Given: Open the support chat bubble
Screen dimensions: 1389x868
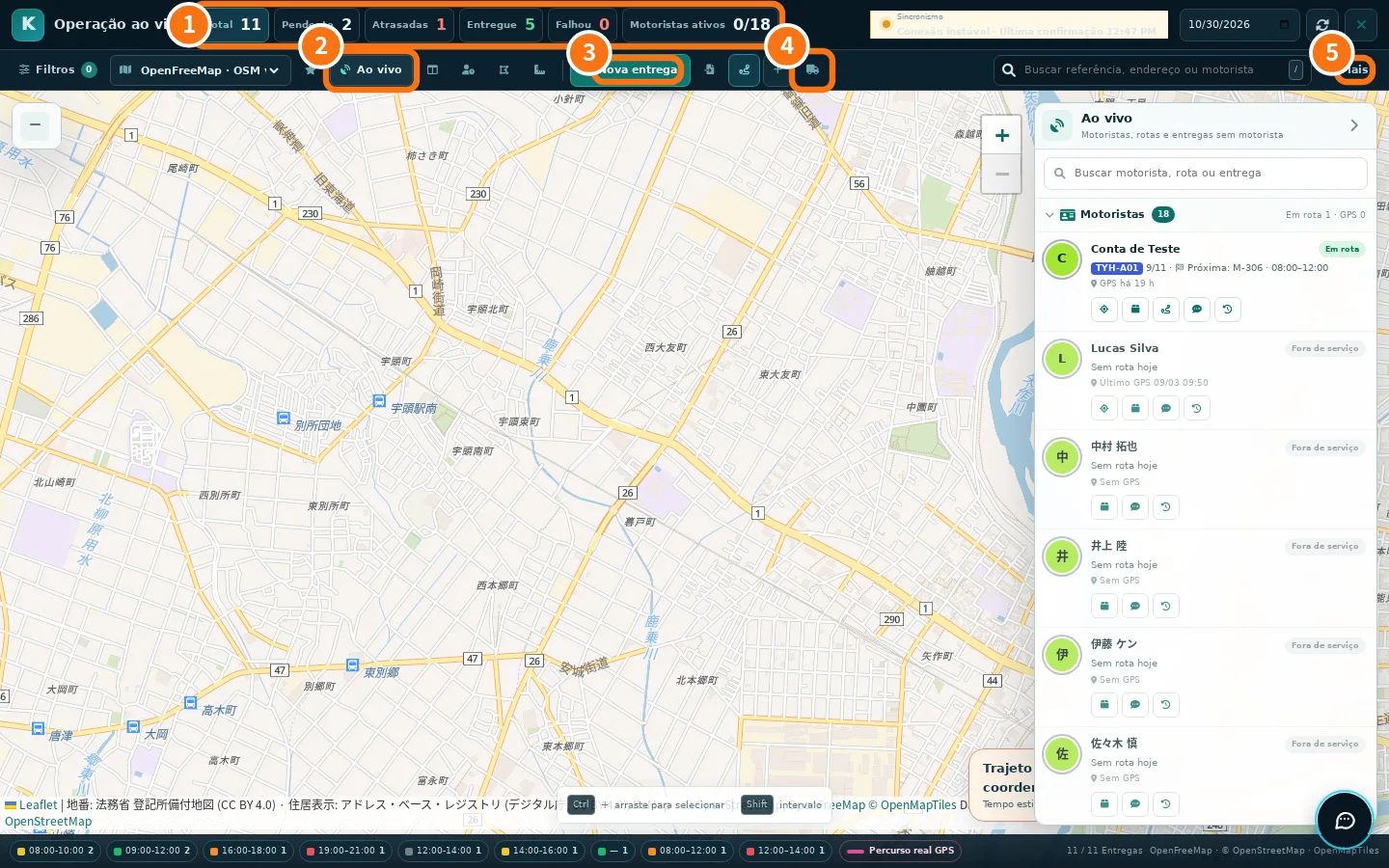Looking at the screenshot, I should coord(1345,821).
